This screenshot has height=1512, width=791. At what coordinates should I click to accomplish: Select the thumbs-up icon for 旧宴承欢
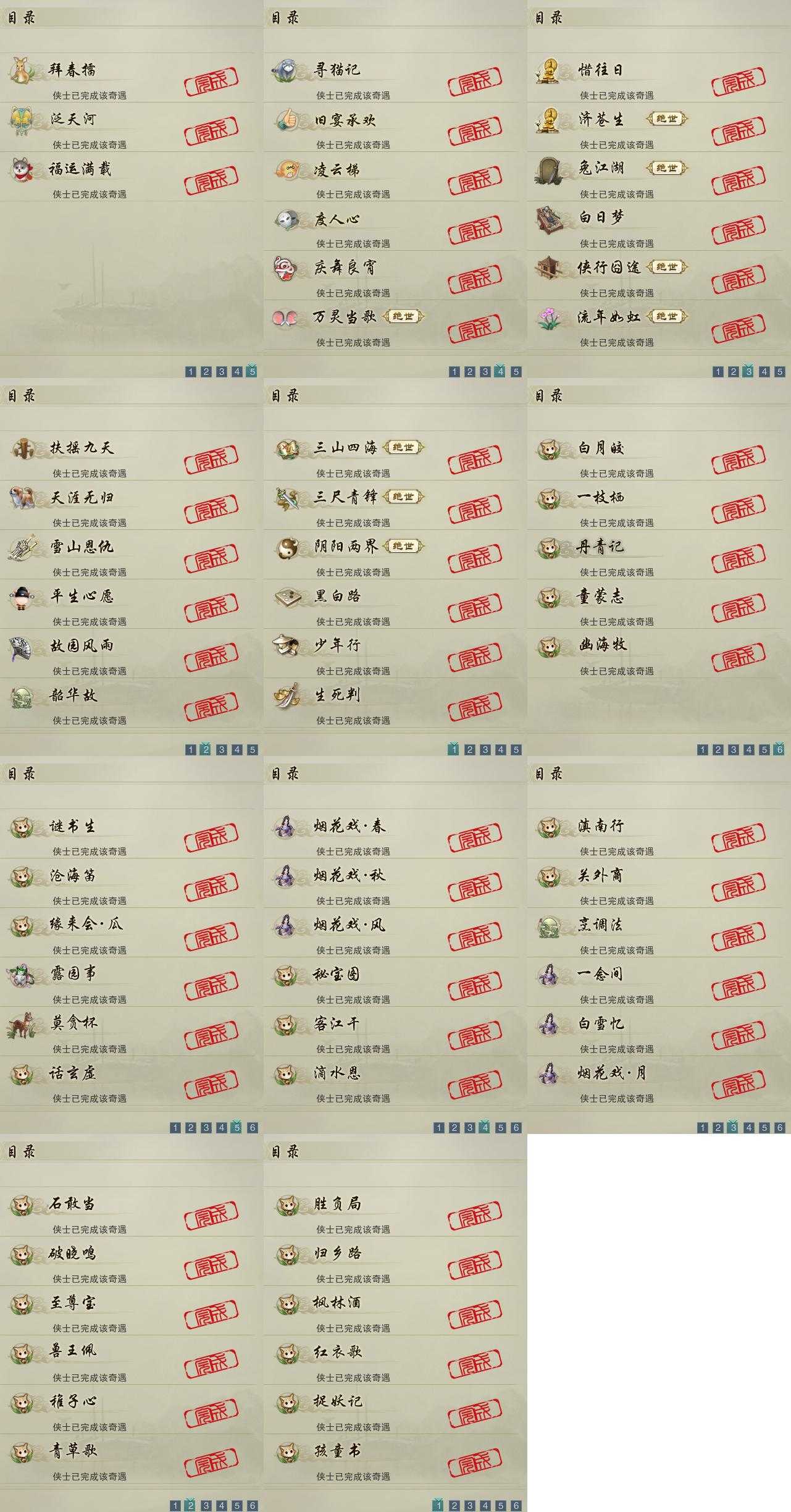pyautogui.click(x=286, y=119)
